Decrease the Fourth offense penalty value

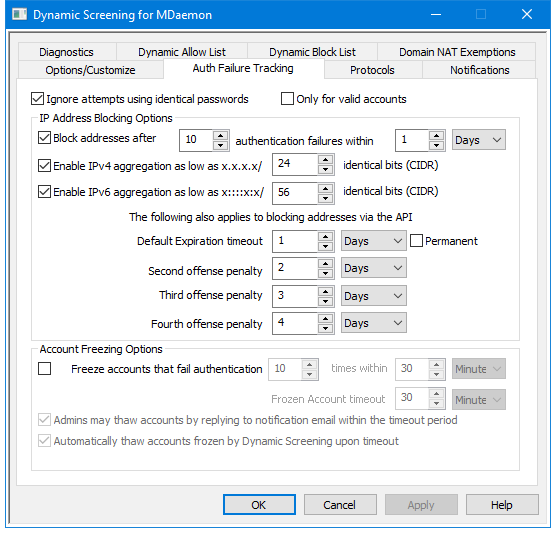point(325,328)
